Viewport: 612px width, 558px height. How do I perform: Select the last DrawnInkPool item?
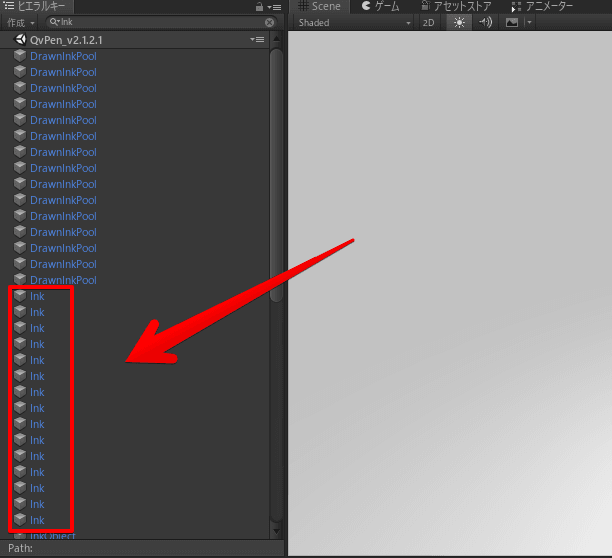pos(63,280)
